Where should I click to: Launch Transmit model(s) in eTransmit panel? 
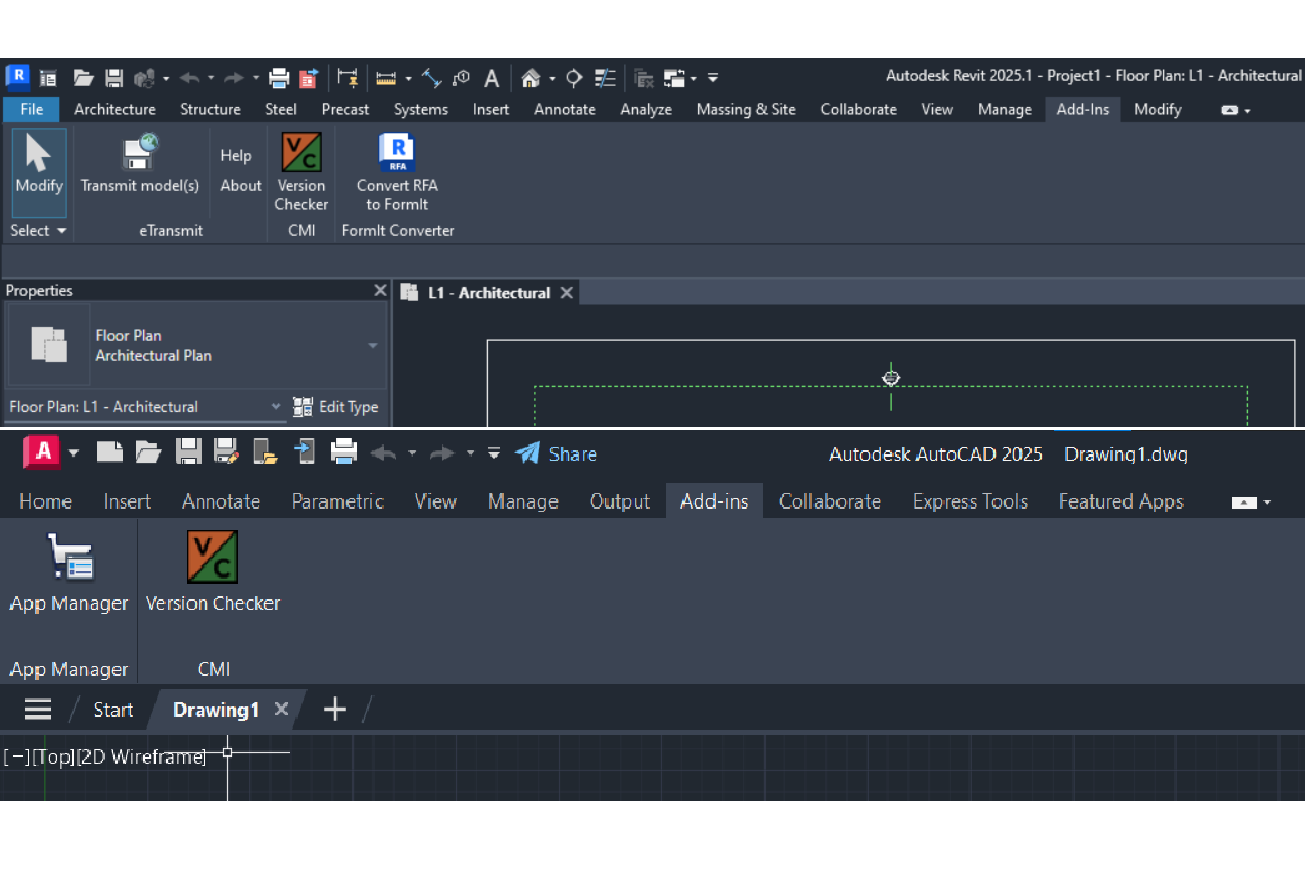click(x=140, y=166)
